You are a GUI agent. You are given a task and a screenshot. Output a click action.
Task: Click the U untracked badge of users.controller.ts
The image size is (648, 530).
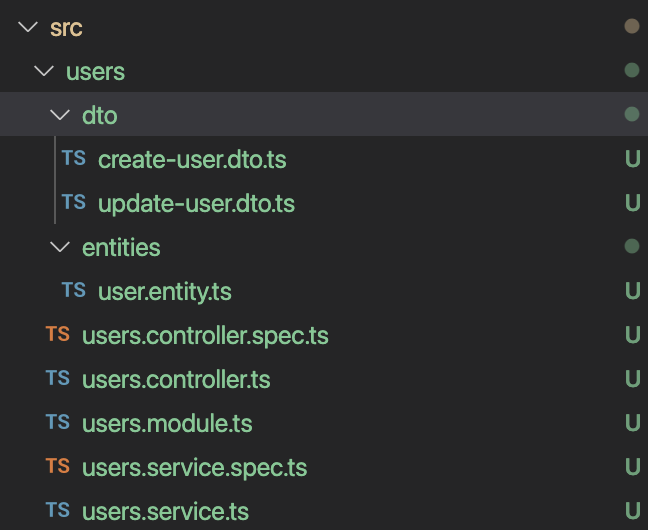(x=633, y=379)
